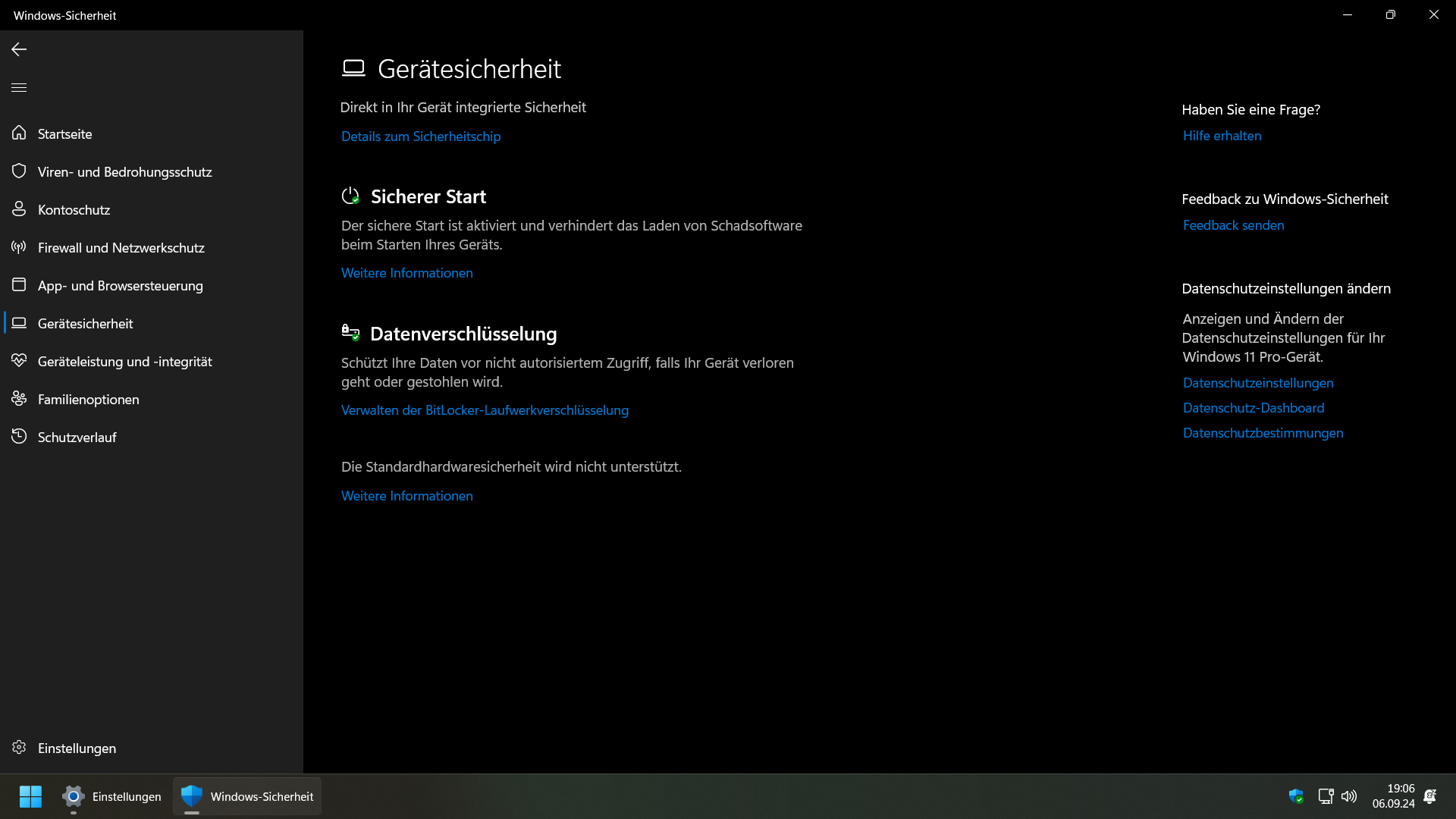
Task: Select Geräteleistung und -integrität heart icon
Action: [x=19, y=361]
